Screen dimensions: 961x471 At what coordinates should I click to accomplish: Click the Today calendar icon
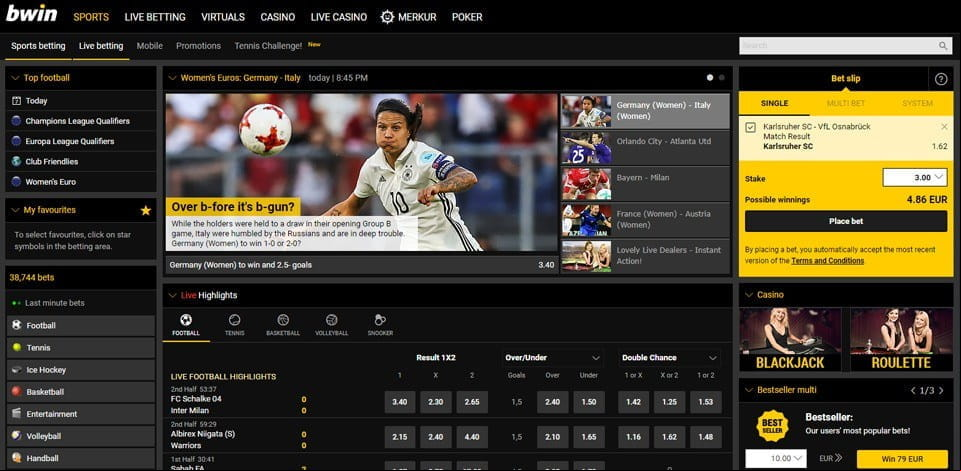[16, 101]
